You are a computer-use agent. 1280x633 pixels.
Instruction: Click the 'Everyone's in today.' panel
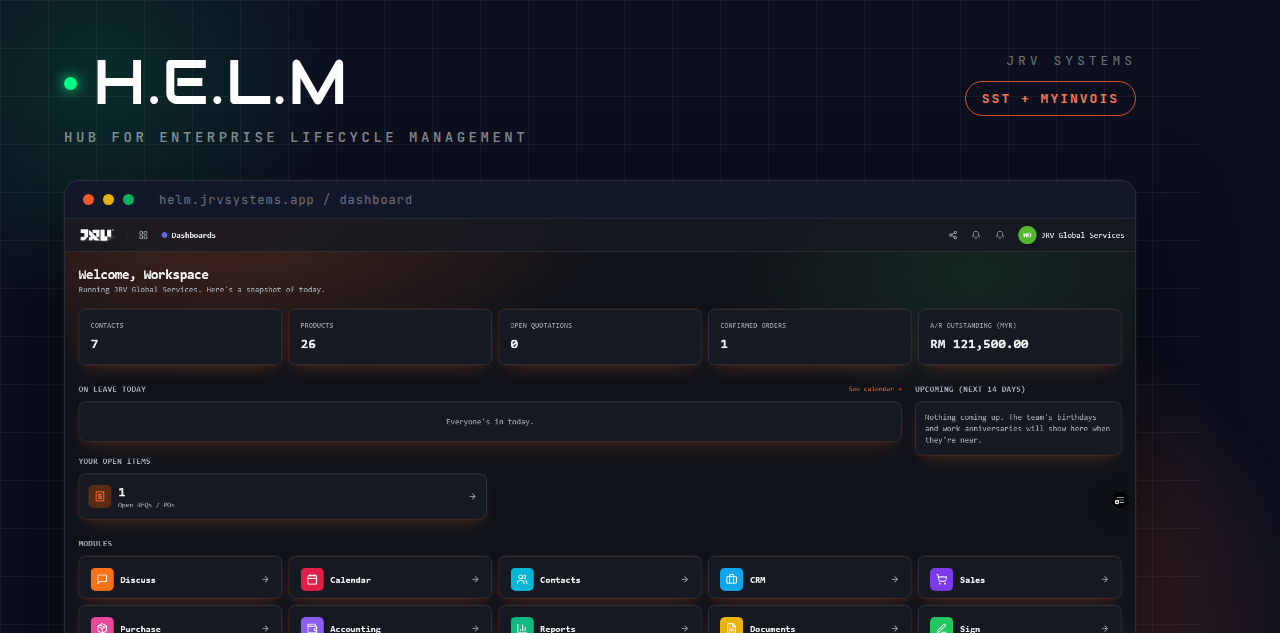click(490, 422)
